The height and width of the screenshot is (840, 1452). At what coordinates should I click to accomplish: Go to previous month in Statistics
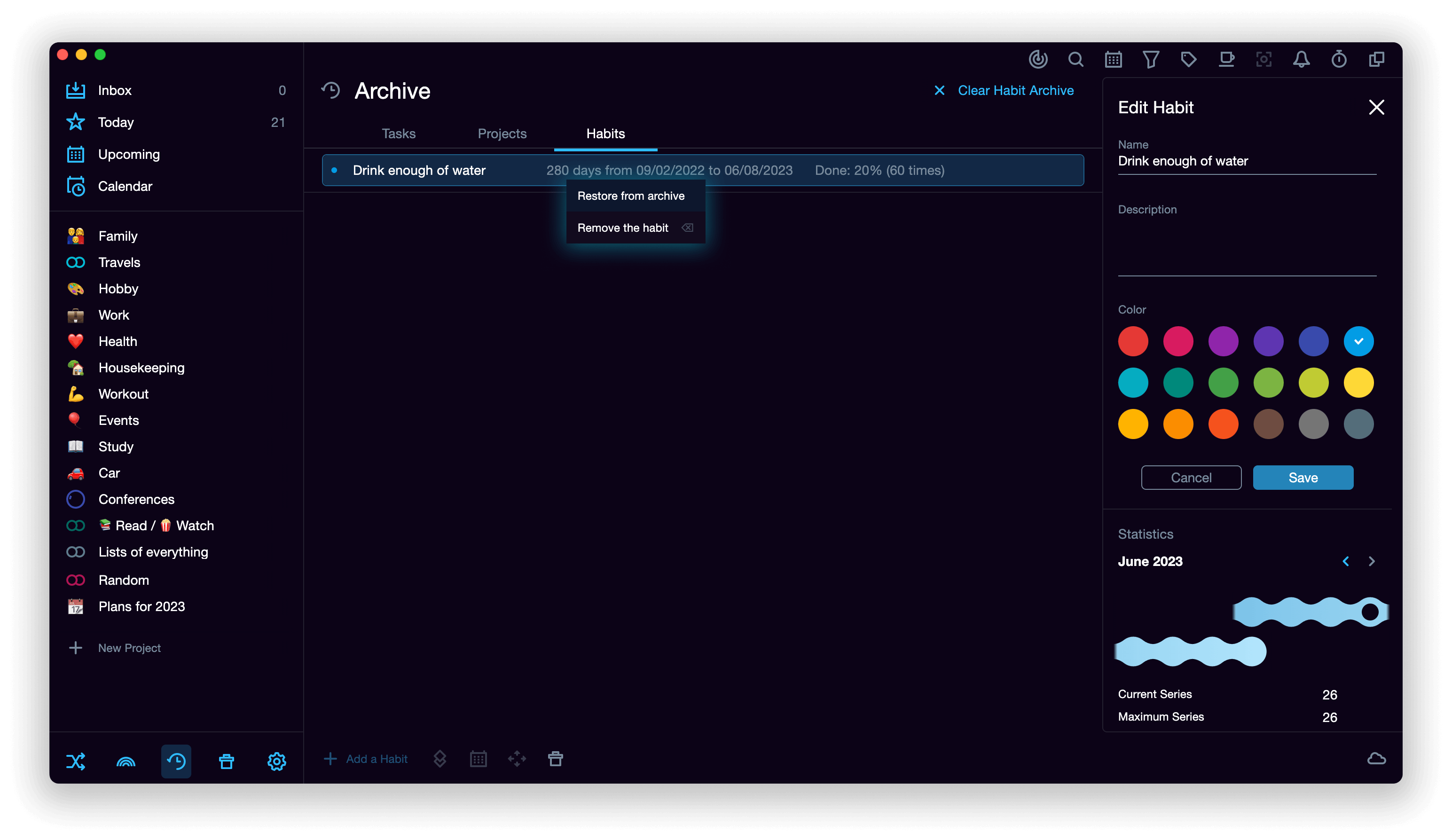1345,561
